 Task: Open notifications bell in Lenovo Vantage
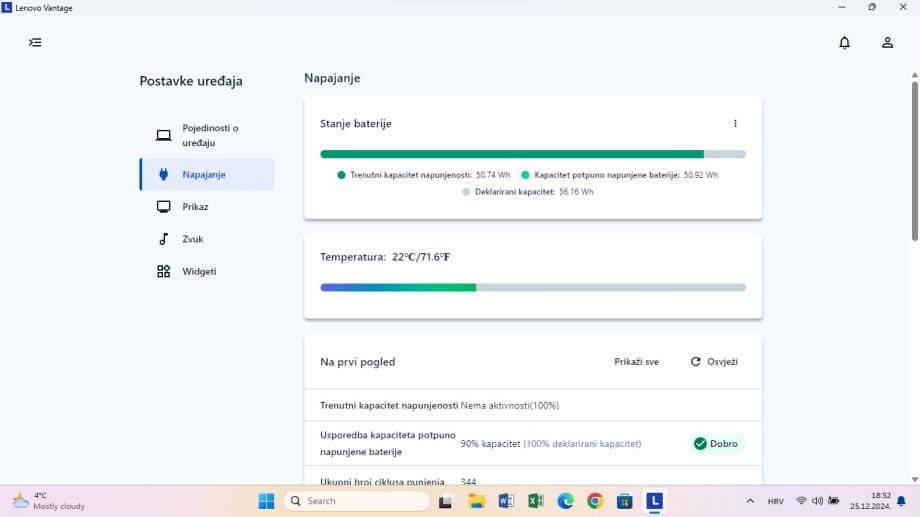pos(844,42)
